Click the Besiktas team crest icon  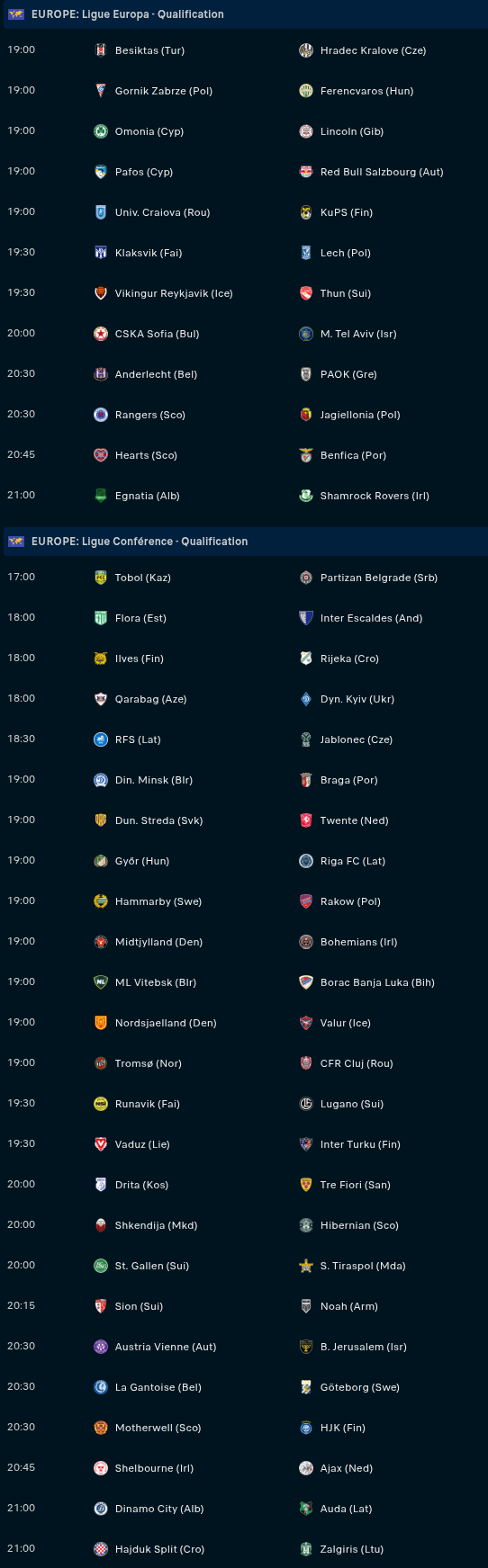click(x=101, y=50)
